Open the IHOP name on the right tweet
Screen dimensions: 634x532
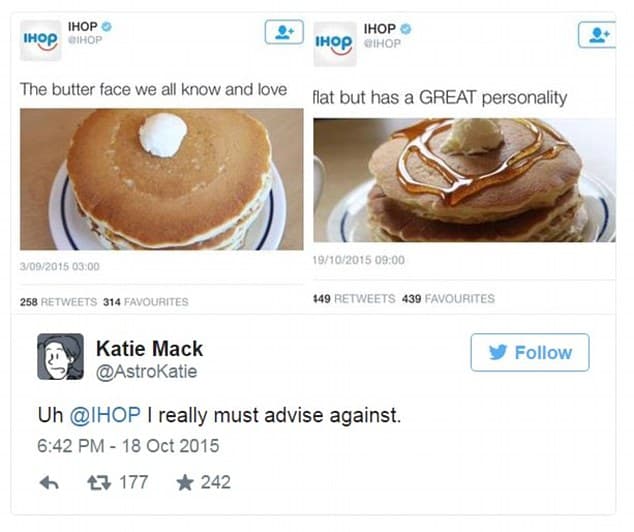click(380, 29)
